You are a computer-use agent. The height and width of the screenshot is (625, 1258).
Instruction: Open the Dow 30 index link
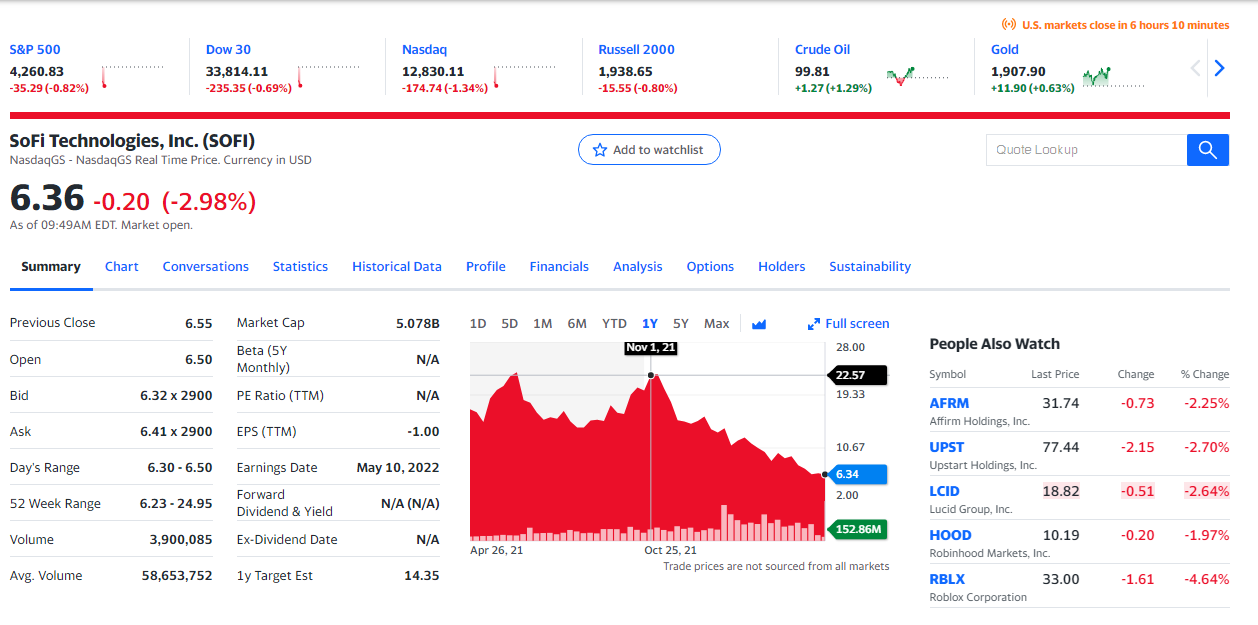pos(228,50)
